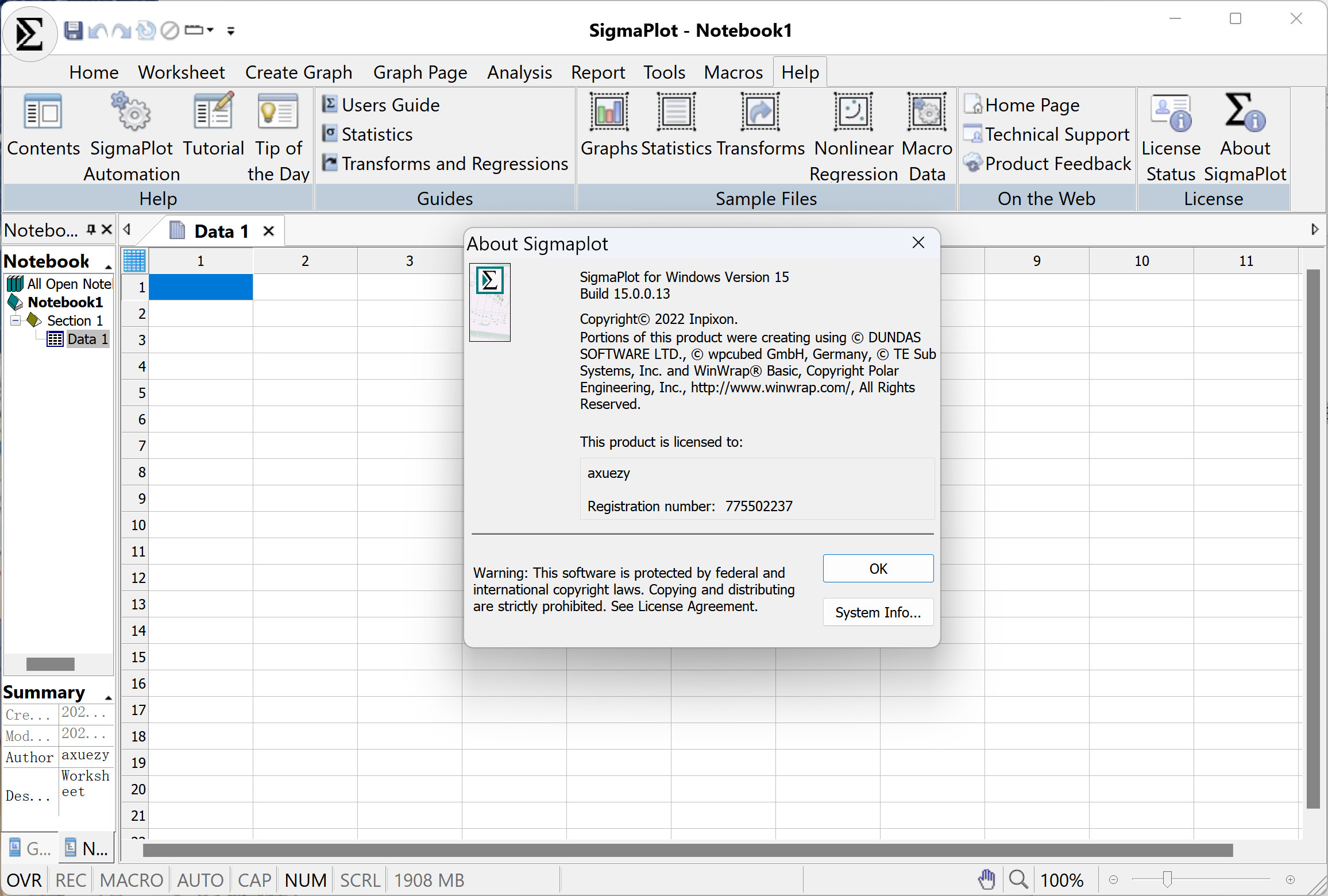Screen dimensions: 1328x896
Task: Click System Info... button
Action: tap(878, 612)
